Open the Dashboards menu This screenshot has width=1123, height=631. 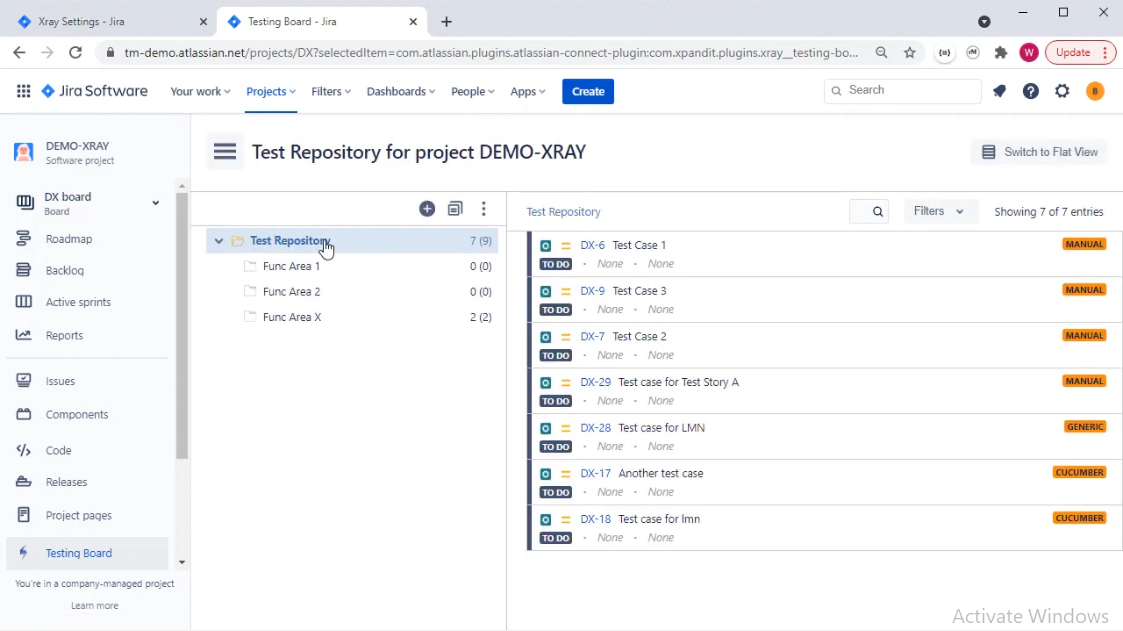[400, 91]
